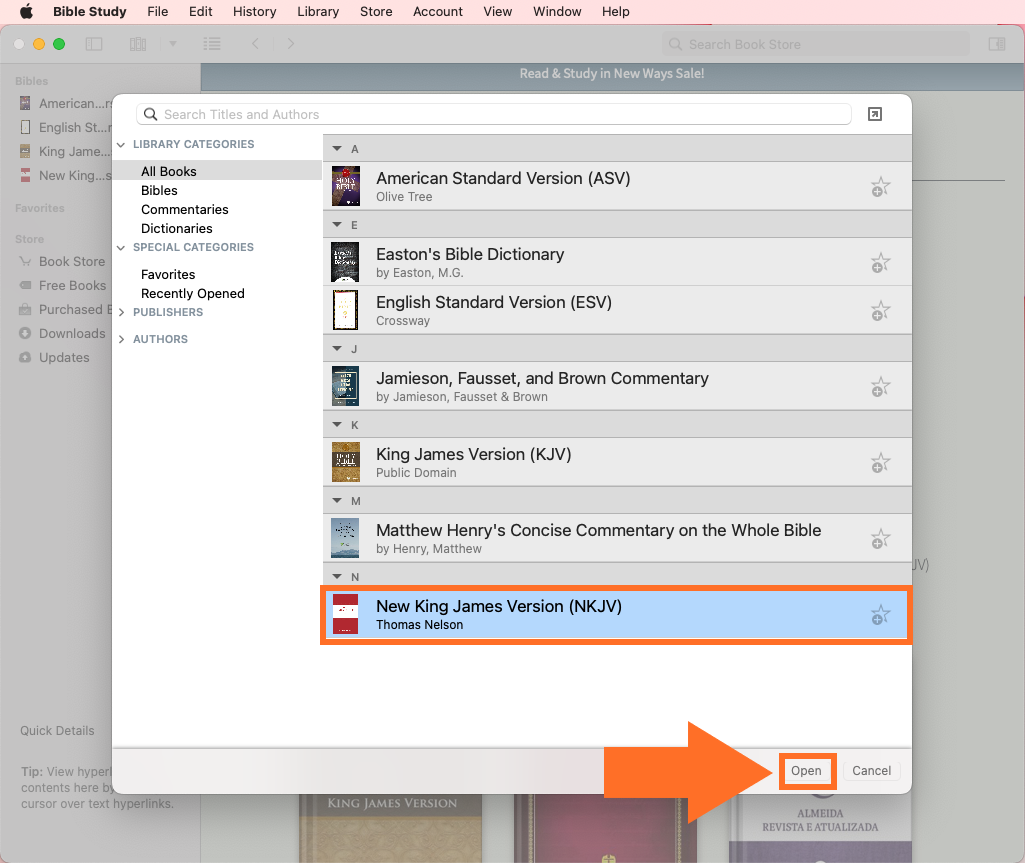Image resolution: width=1025 pixels, height=863 pixels.
Task: Toggle favorite star for Easton's Bible Dictionary
Action: click(879, 263)
